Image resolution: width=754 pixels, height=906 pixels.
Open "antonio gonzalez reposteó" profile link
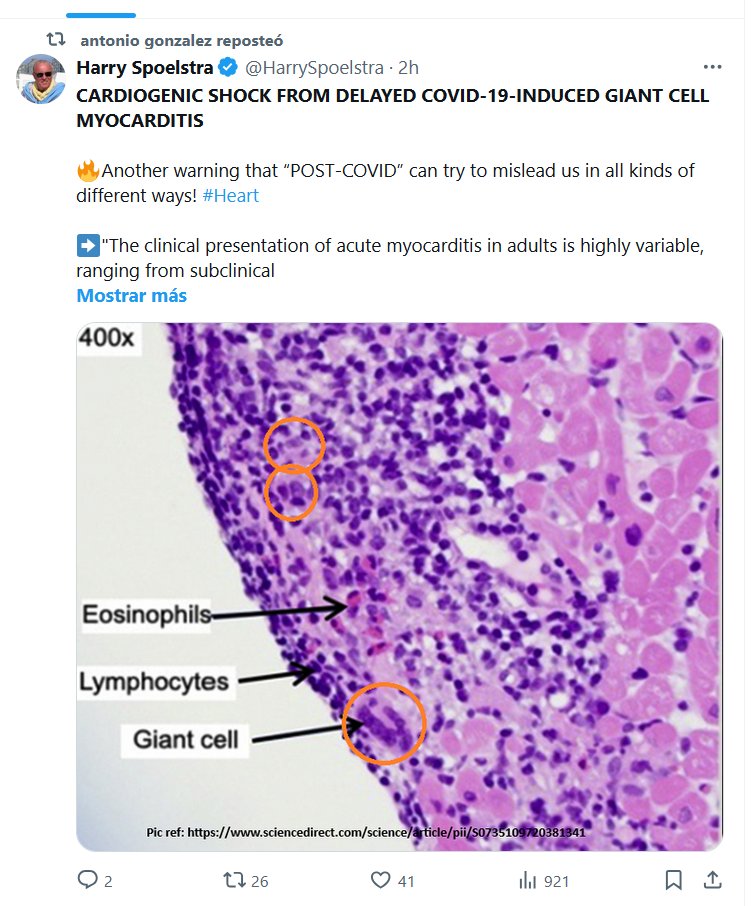click(x=181, y=41)
